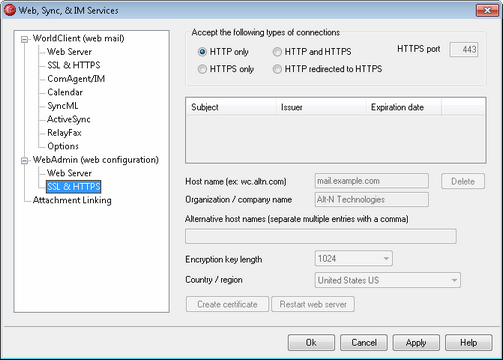Image resolution: width=503 pixels, height=360 pixels.
Task: Click the Restart web server button
Action: click(313, 304)
